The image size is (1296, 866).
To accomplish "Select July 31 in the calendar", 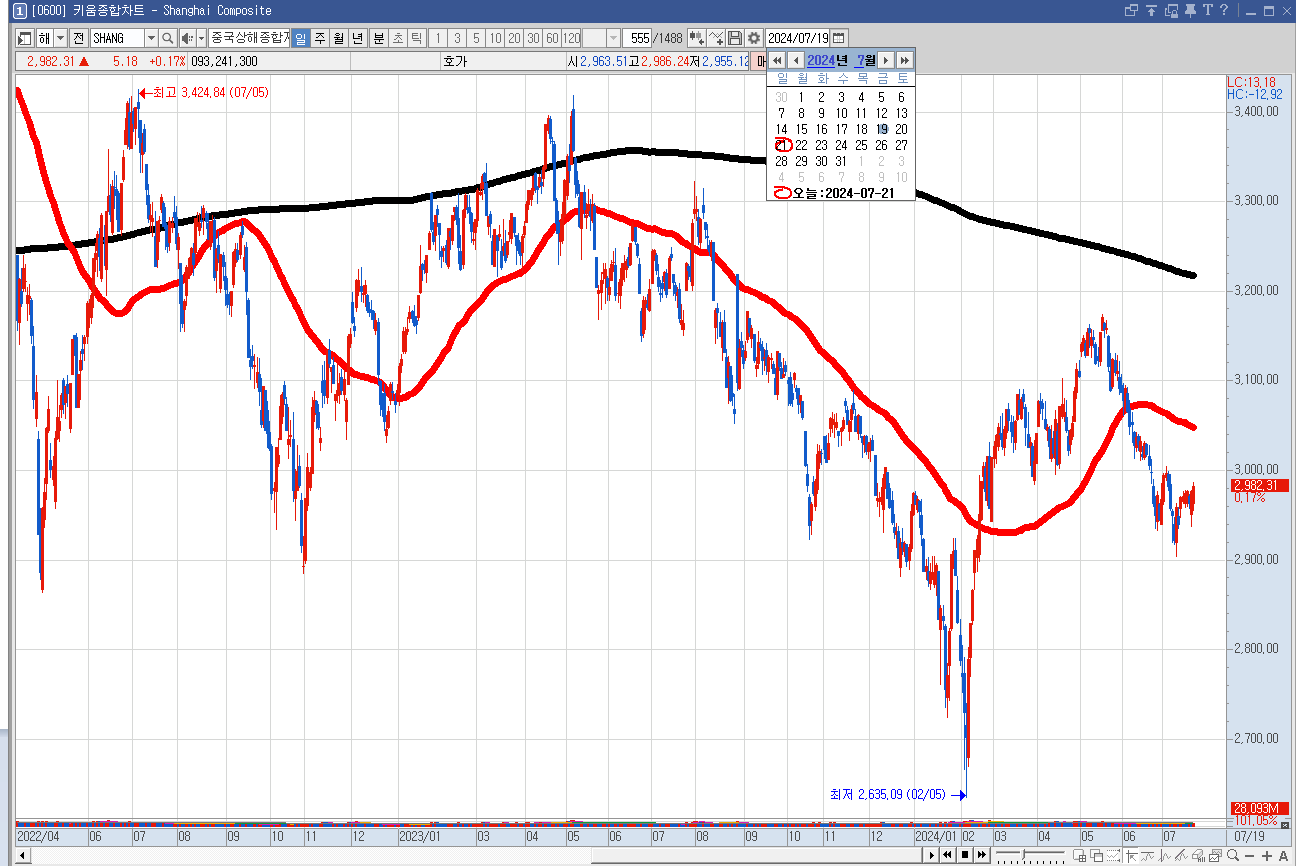I will pyautogui.click(x=841, y=161).
